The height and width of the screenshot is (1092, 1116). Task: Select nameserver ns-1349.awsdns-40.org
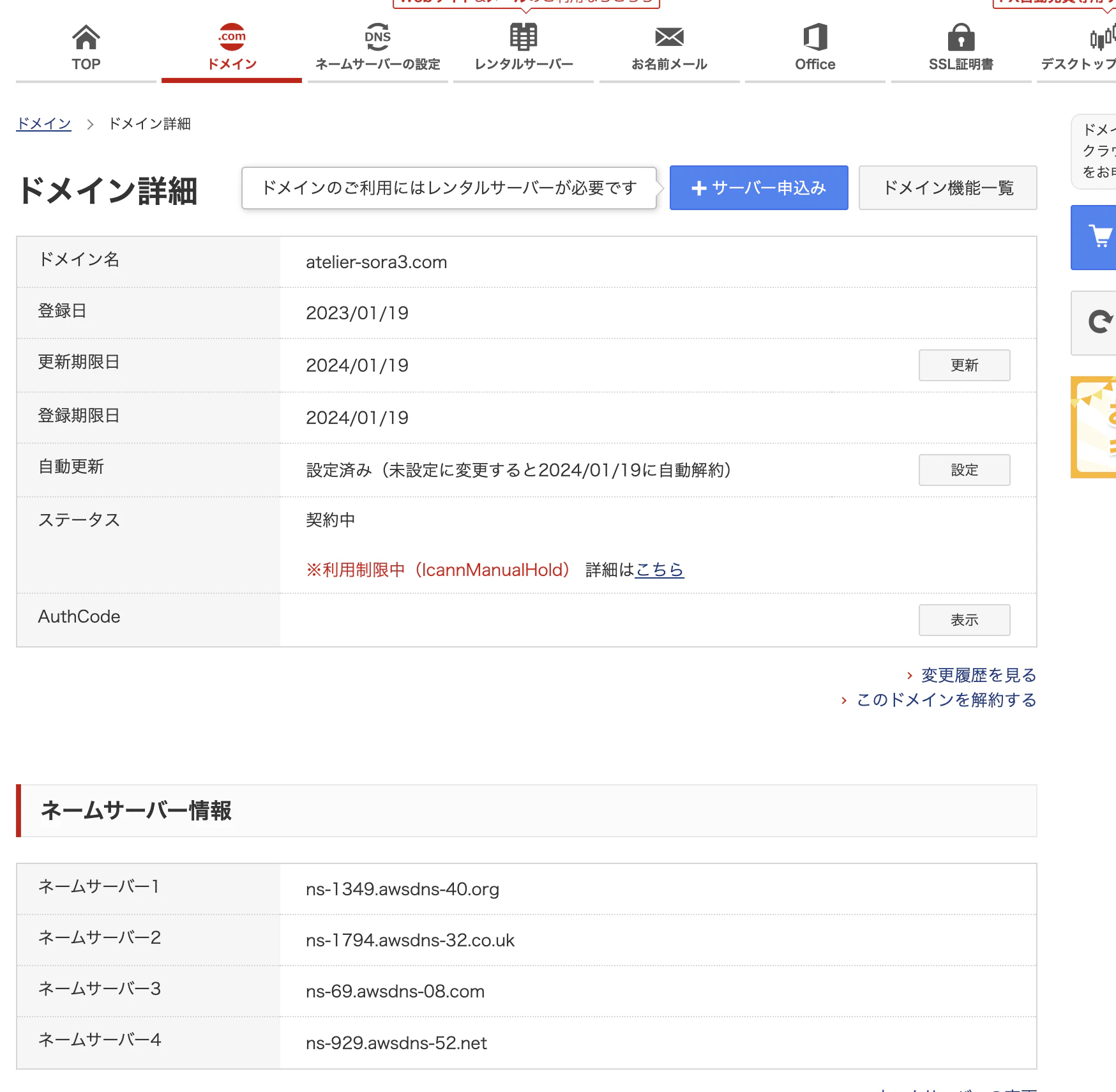pos(402,889)
